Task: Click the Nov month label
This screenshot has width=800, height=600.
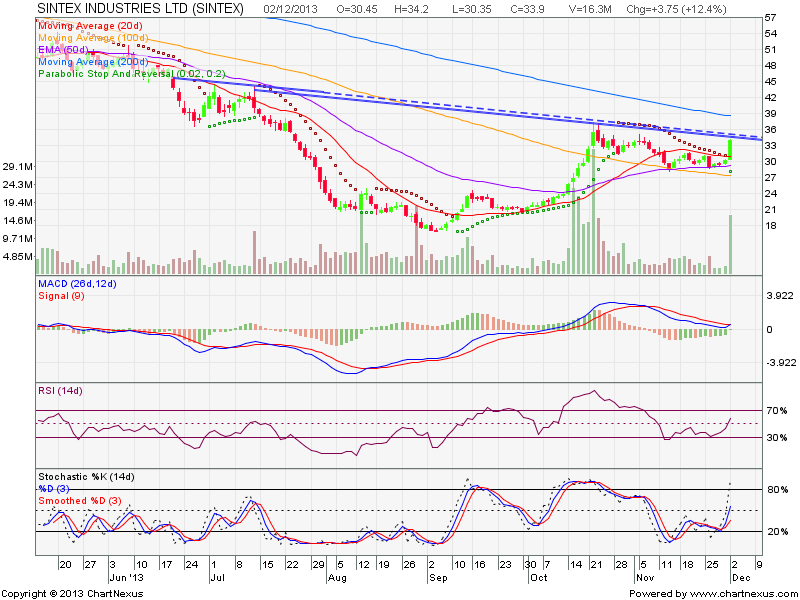Action: (645, 578)
